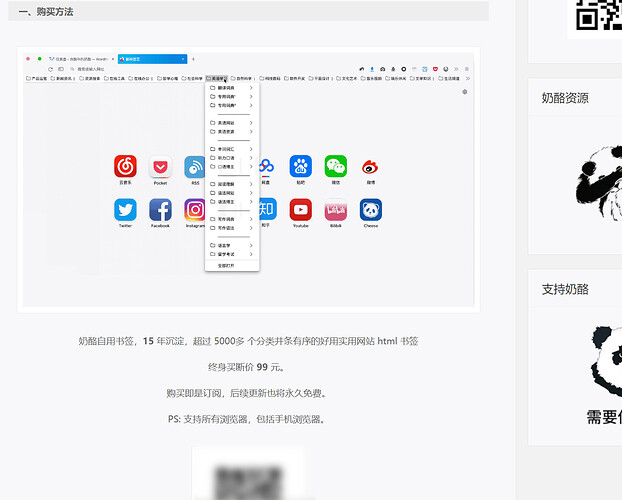Open the 阅读理解 folder in menu
Image resolution: width=622 pixels, height=500 pixels.
click(232, 184)
